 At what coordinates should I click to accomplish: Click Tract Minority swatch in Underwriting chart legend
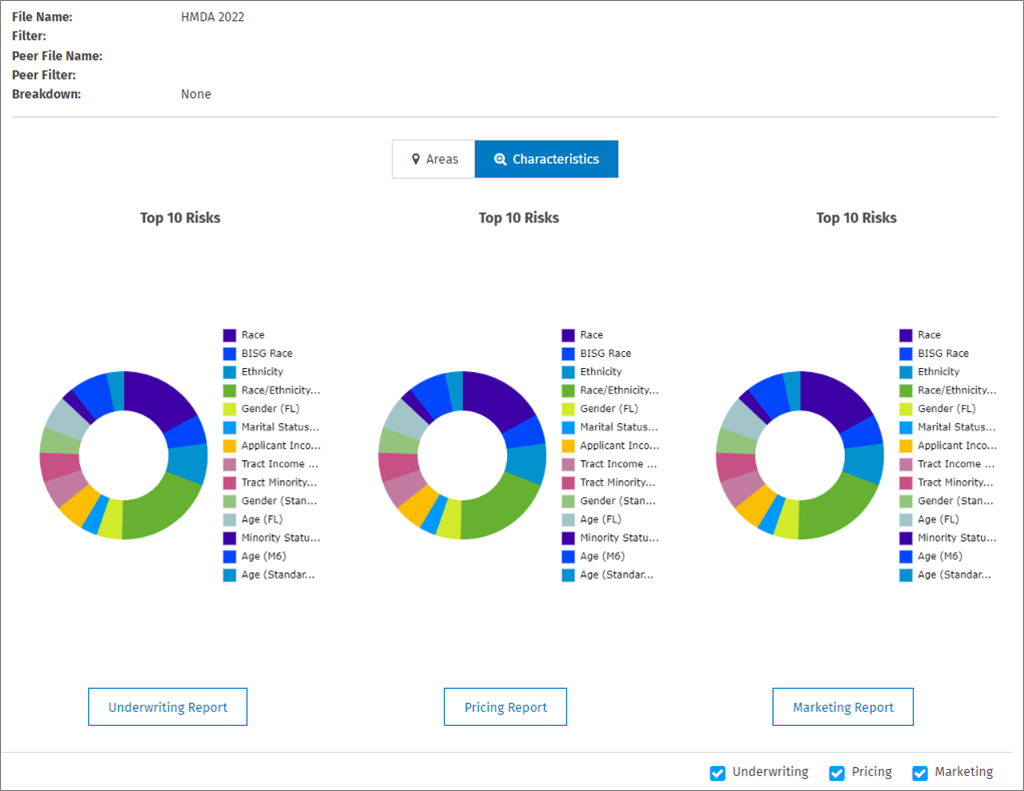click(x=230, y=483)
